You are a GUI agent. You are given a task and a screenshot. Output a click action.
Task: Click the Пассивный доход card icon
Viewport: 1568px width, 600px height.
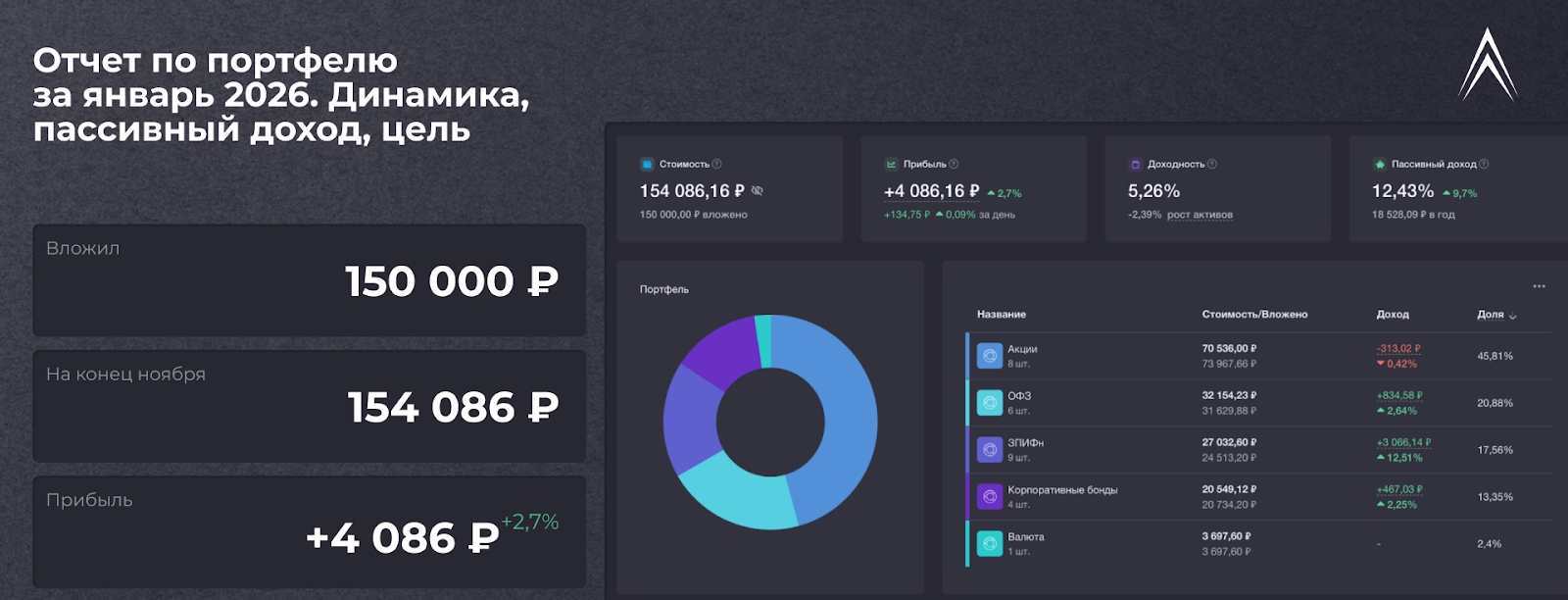point(1379,164)
